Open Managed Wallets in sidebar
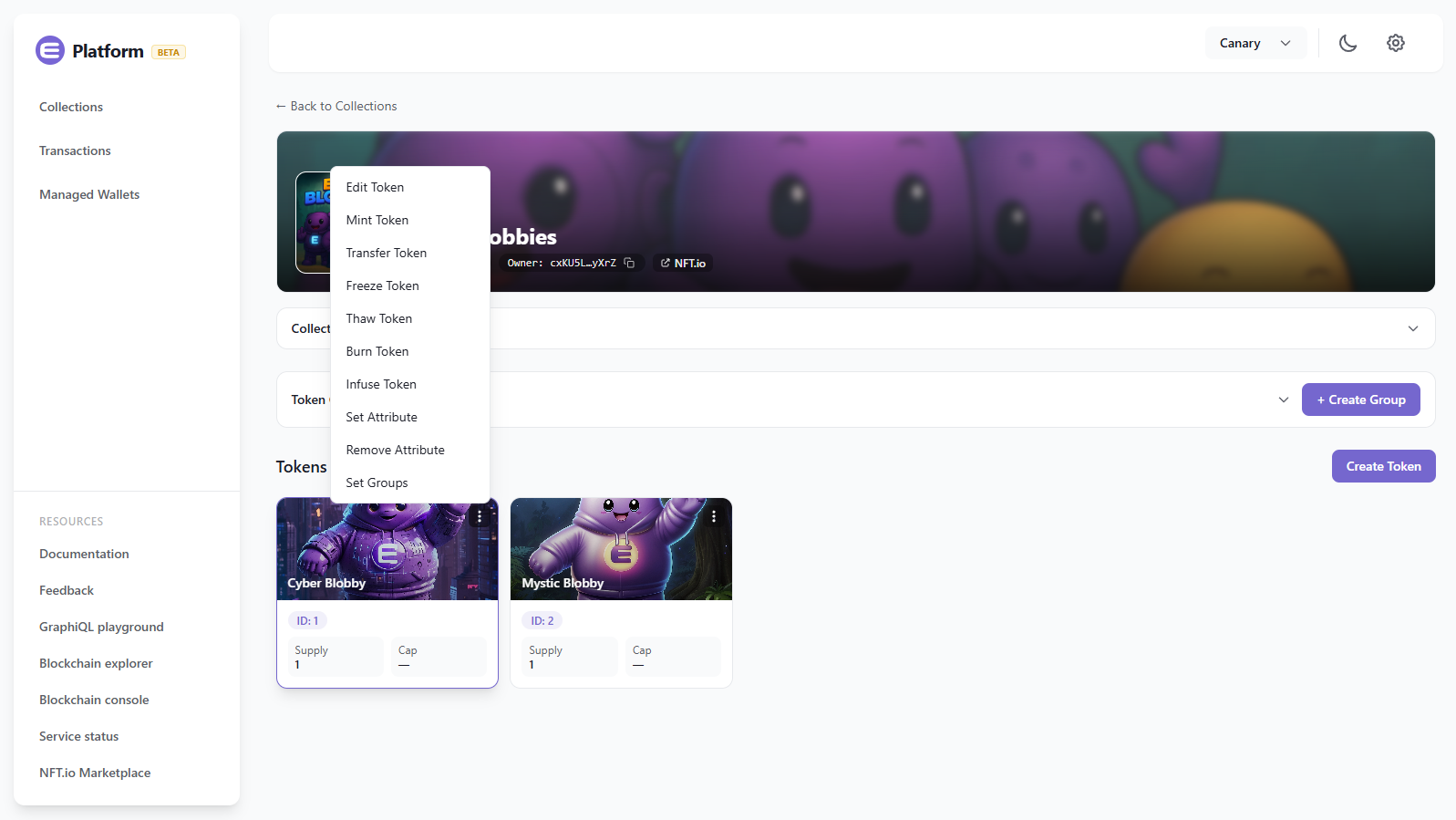The height and width of the screenshot is (820, 1456). [x=89, y=194]
